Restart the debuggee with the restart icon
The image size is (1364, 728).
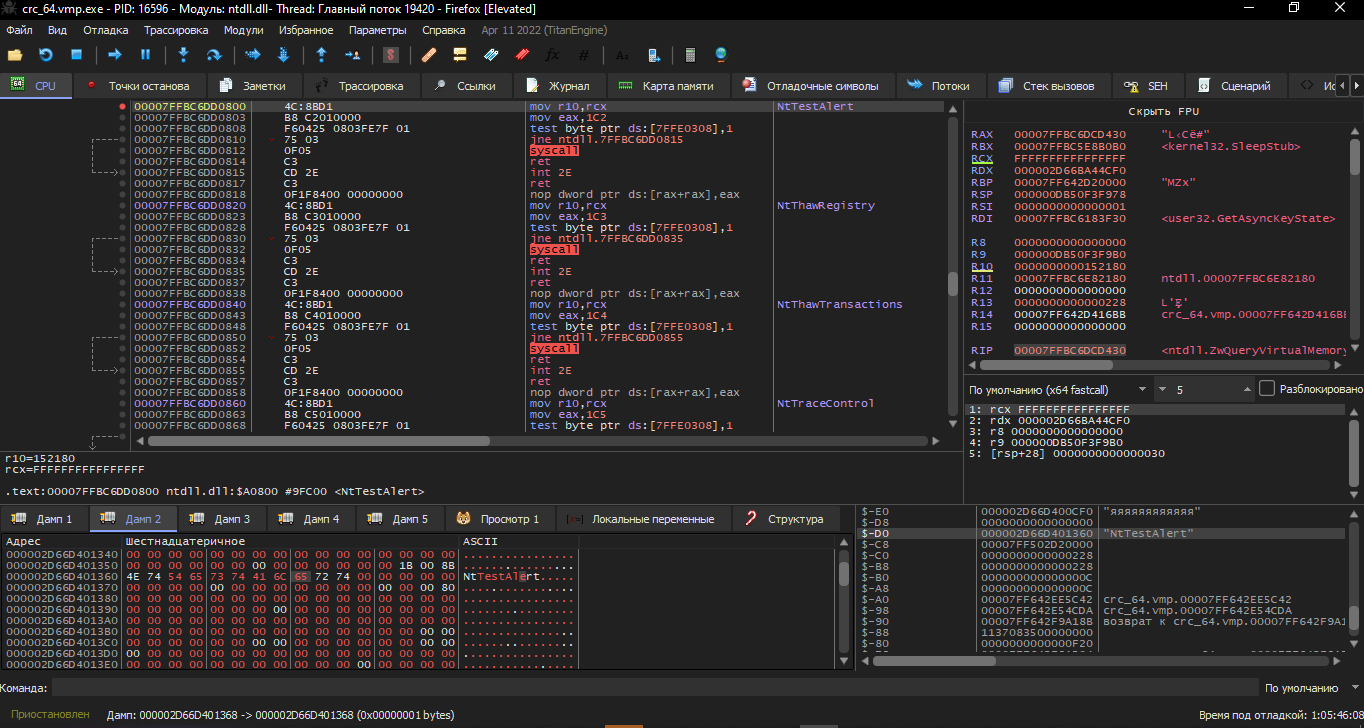[45, 55]
